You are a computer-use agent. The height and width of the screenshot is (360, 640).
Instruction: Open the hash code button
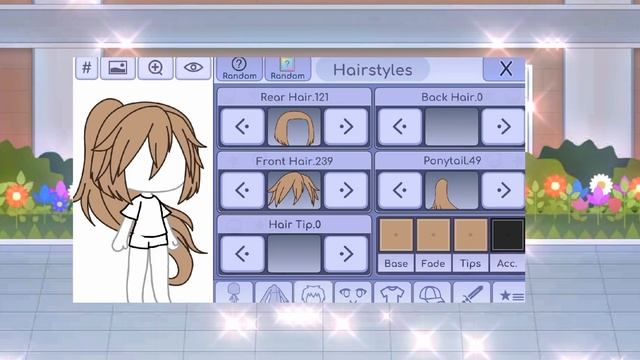87,68
